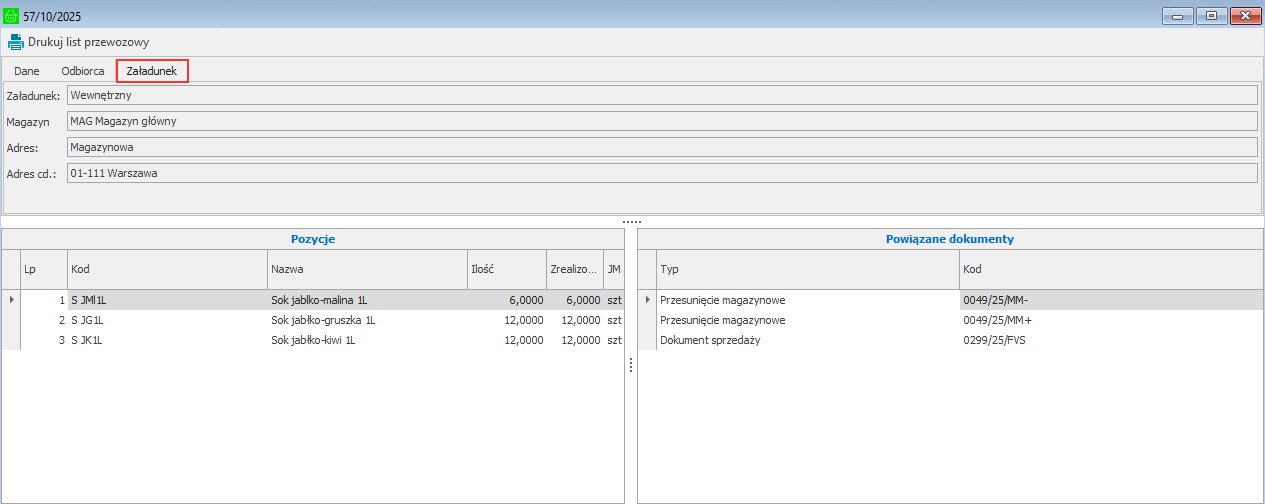Sort positions by Kod column header
This screenshot has height=504, width=1265.
click(167, 270)
